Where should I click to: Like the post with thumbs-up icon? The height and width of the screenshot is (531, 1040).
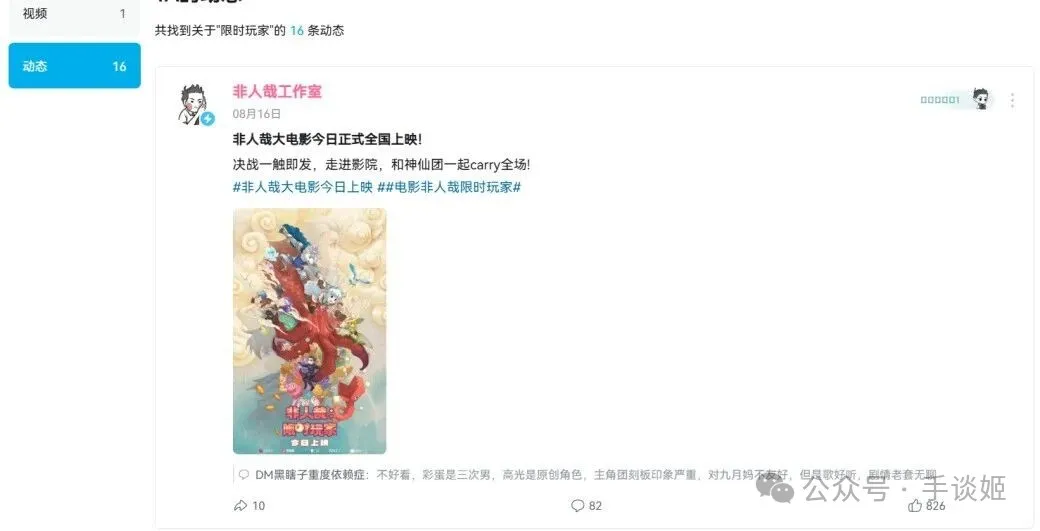tap(915, 506)
